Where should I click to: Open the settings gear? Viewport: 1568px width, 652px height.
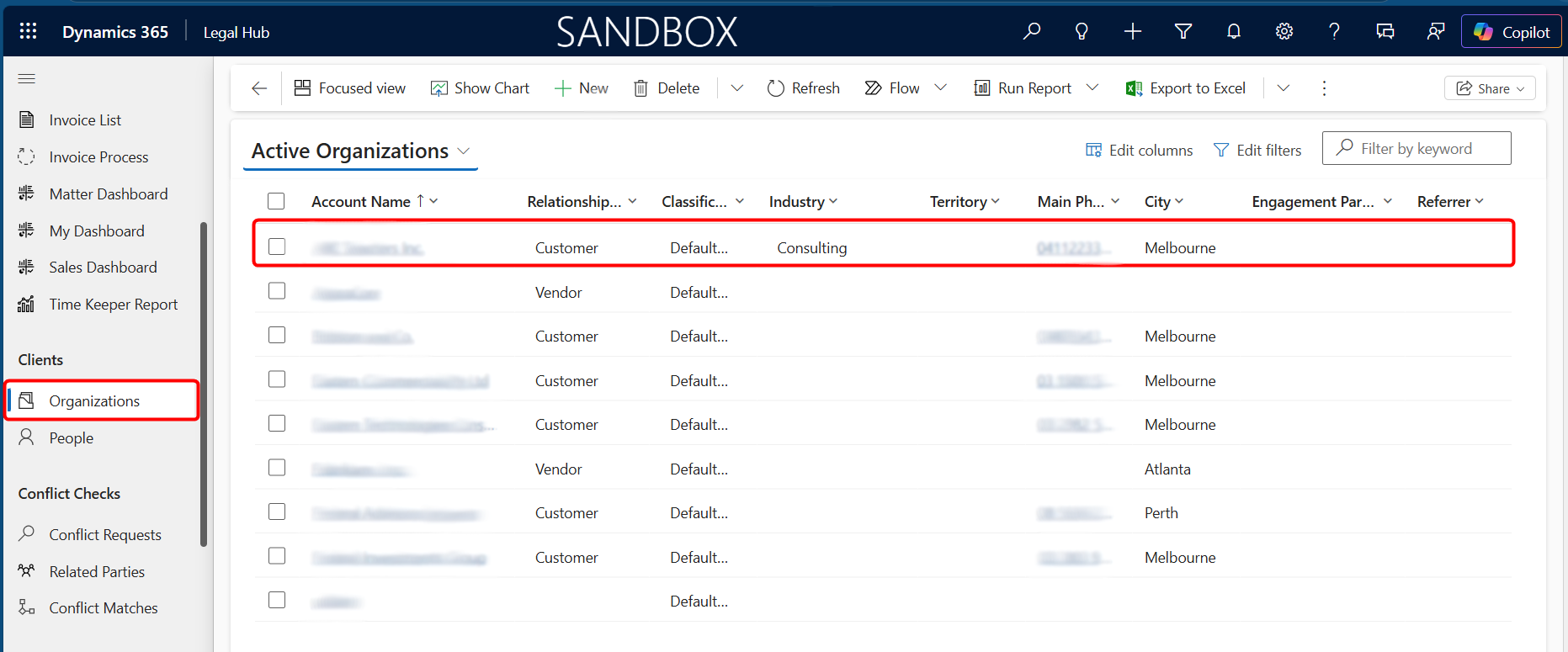[x=1284, y=32]
